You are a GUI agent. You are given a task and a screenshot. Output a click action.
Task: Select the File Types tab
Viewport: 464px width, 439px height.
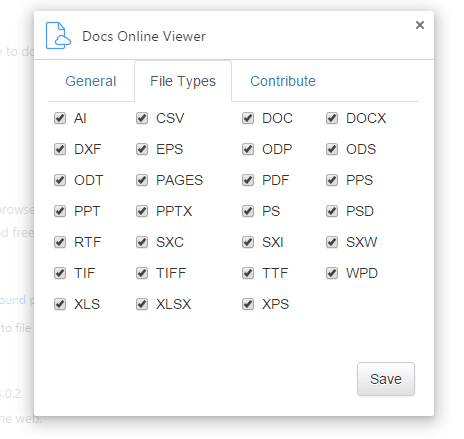[183, 81]
